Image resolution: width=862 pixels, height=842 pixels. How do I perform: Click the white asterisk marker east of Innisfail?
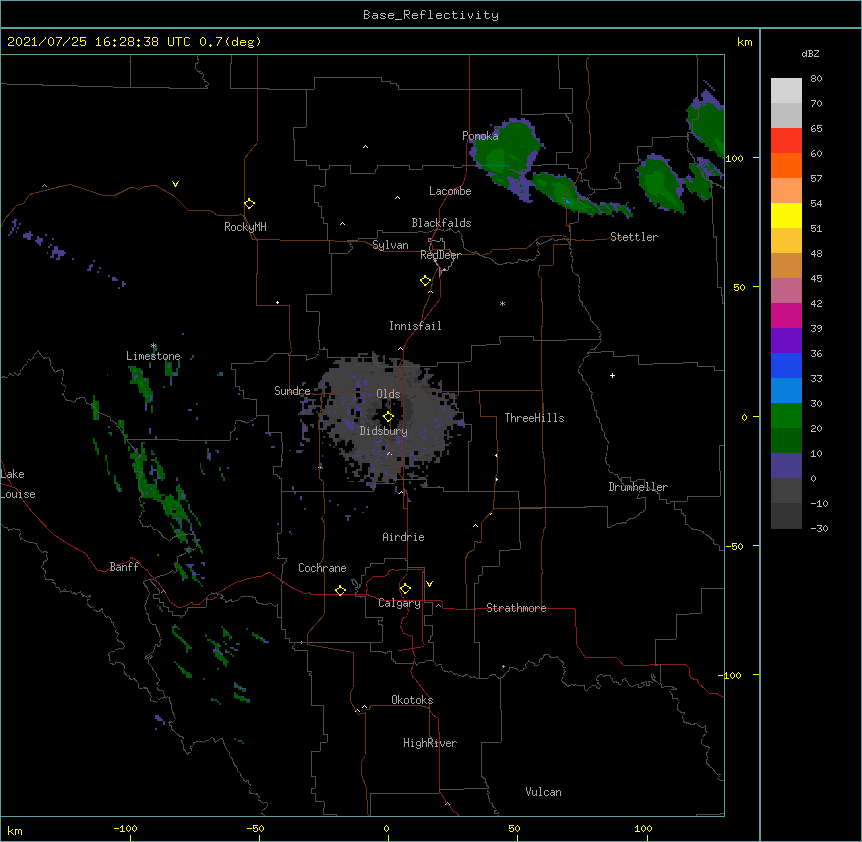[x=502, y=303]
